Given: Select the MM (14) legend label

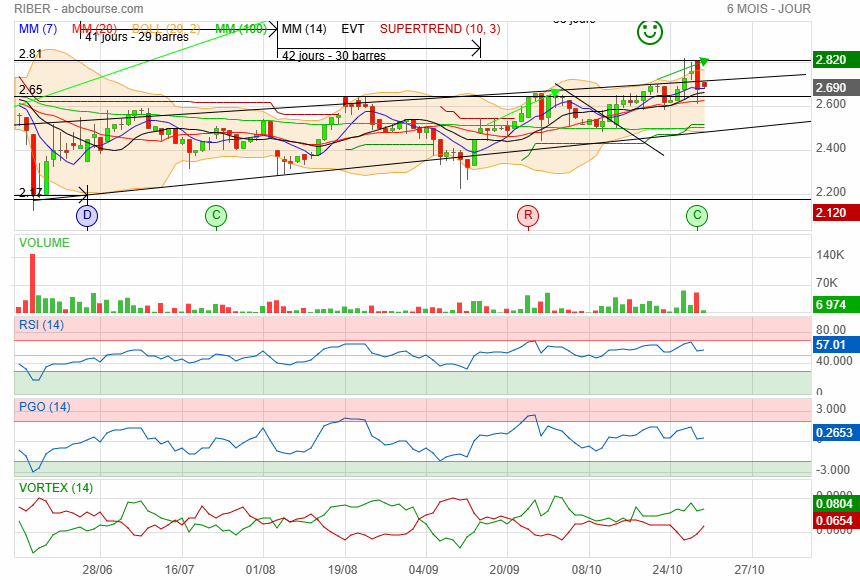Looking at the screenshot, I should (304, 29).
